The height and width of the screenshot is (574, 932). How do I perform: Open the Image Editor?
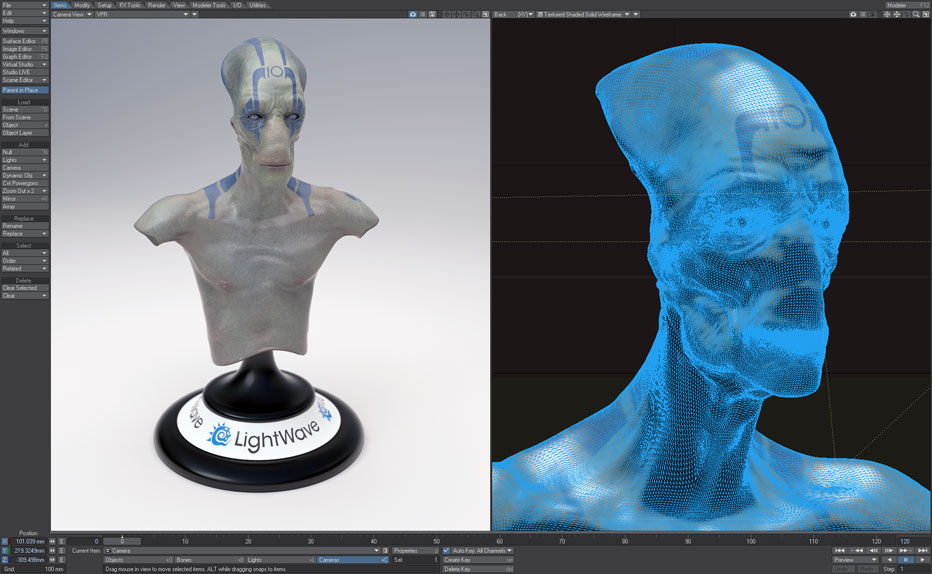[24, 49]
